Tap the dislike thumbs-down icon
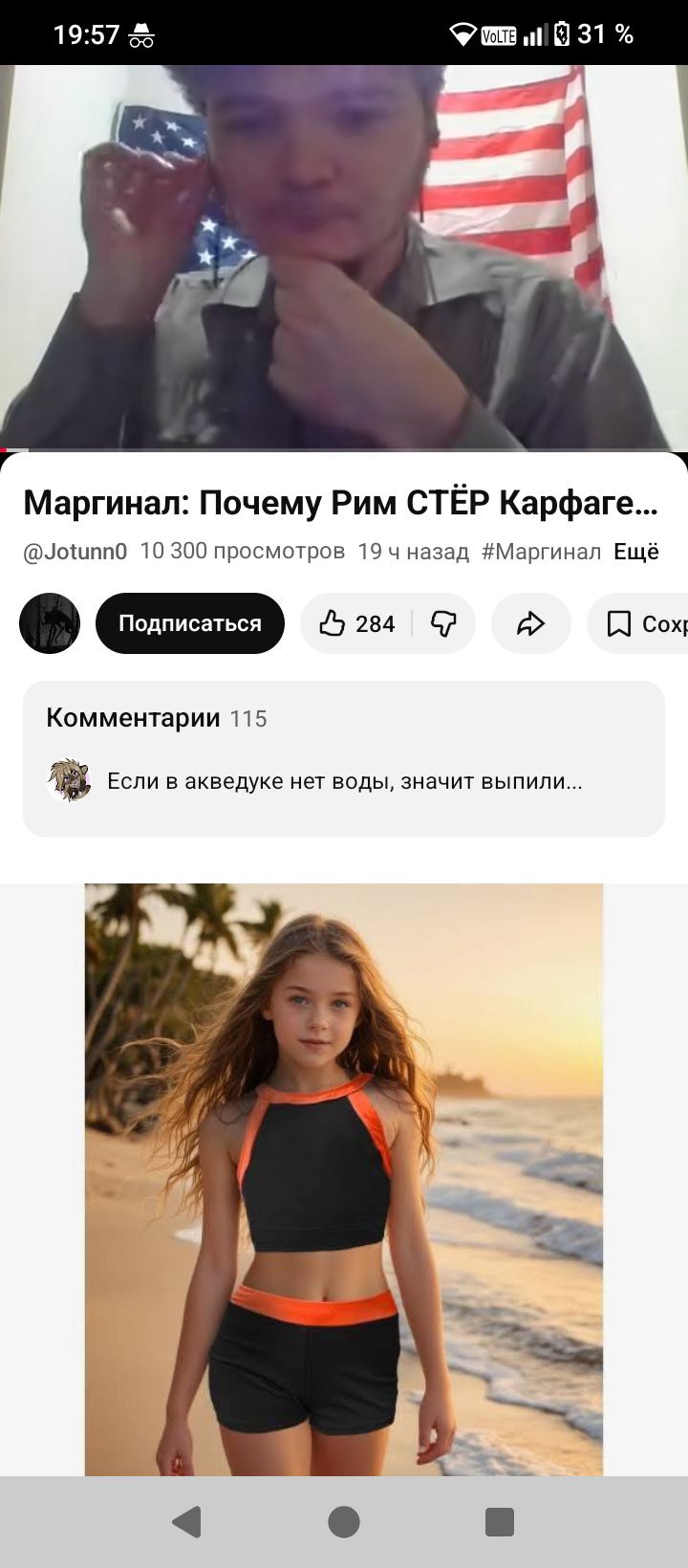This screenshot has height=1568, width=688. click(x=443, y=624)
